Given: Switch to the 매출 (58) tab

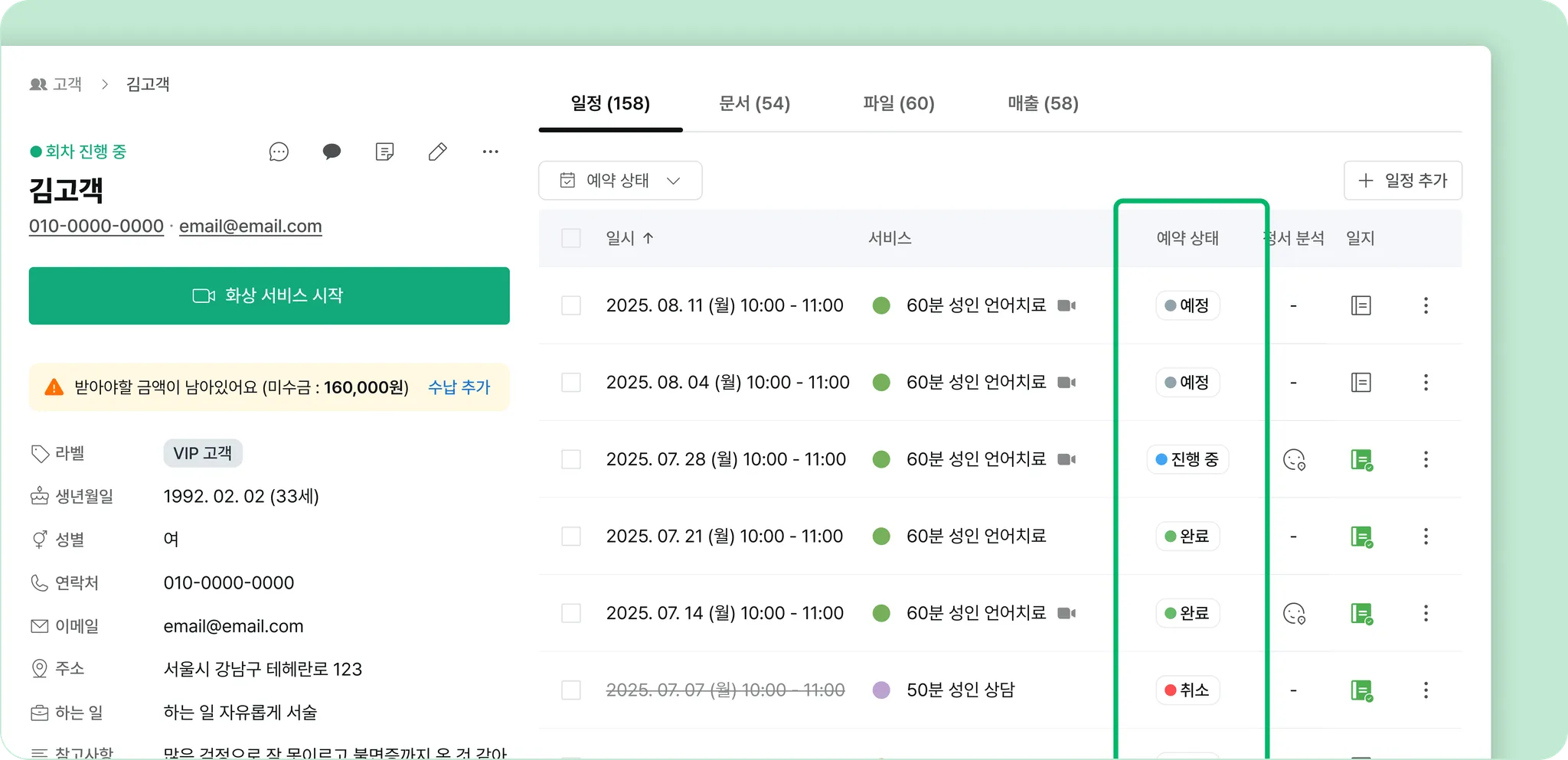Looking at the screenshot, I should (1043, 103).
